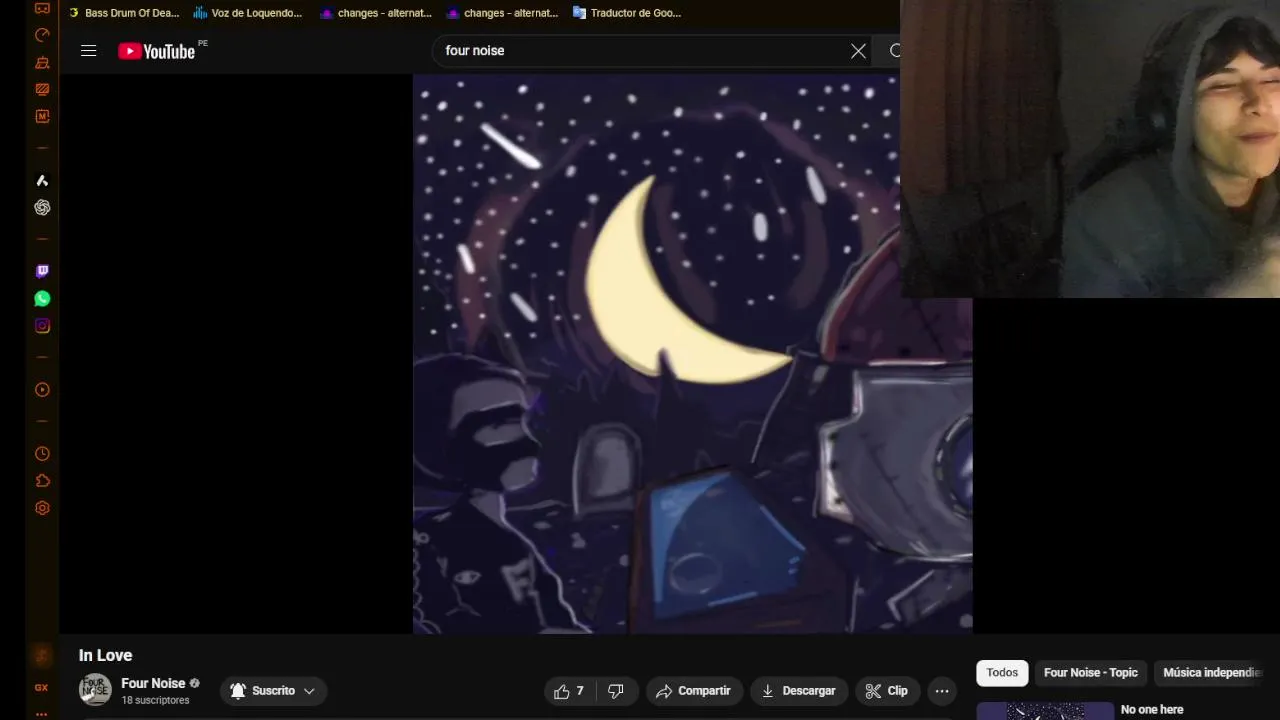Dislike the video with thumbs down
Image resolution: width=1280 pixels, height=720 pixels.
tap(616, 691)
